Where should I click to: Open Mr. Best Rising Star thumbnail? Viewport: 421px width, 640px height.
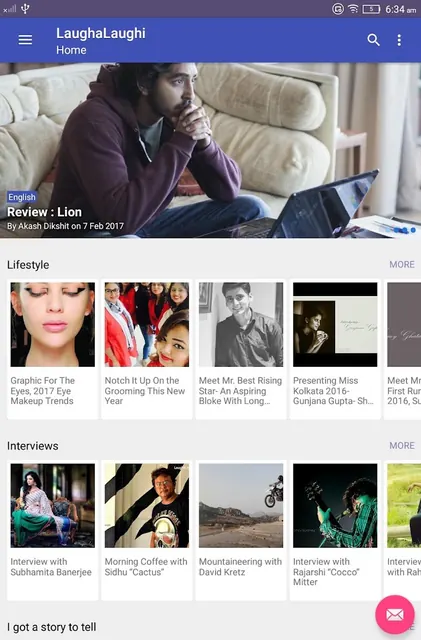pos(241,324)
